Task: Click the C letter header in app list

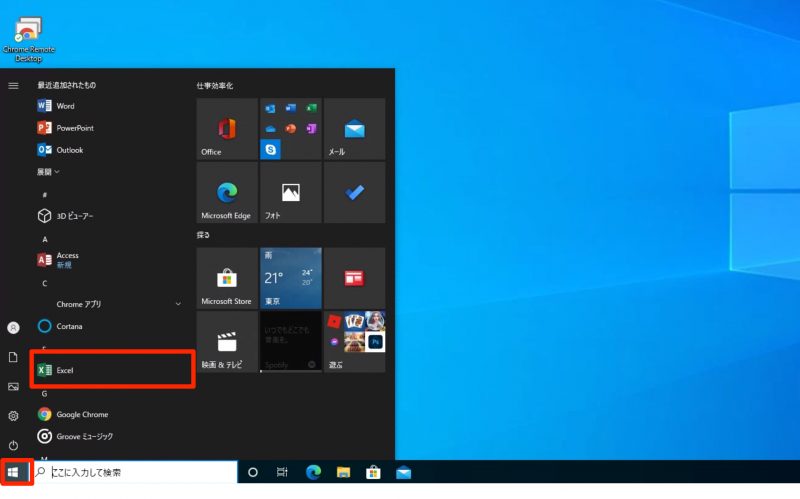Action: [x=45, y=283]
